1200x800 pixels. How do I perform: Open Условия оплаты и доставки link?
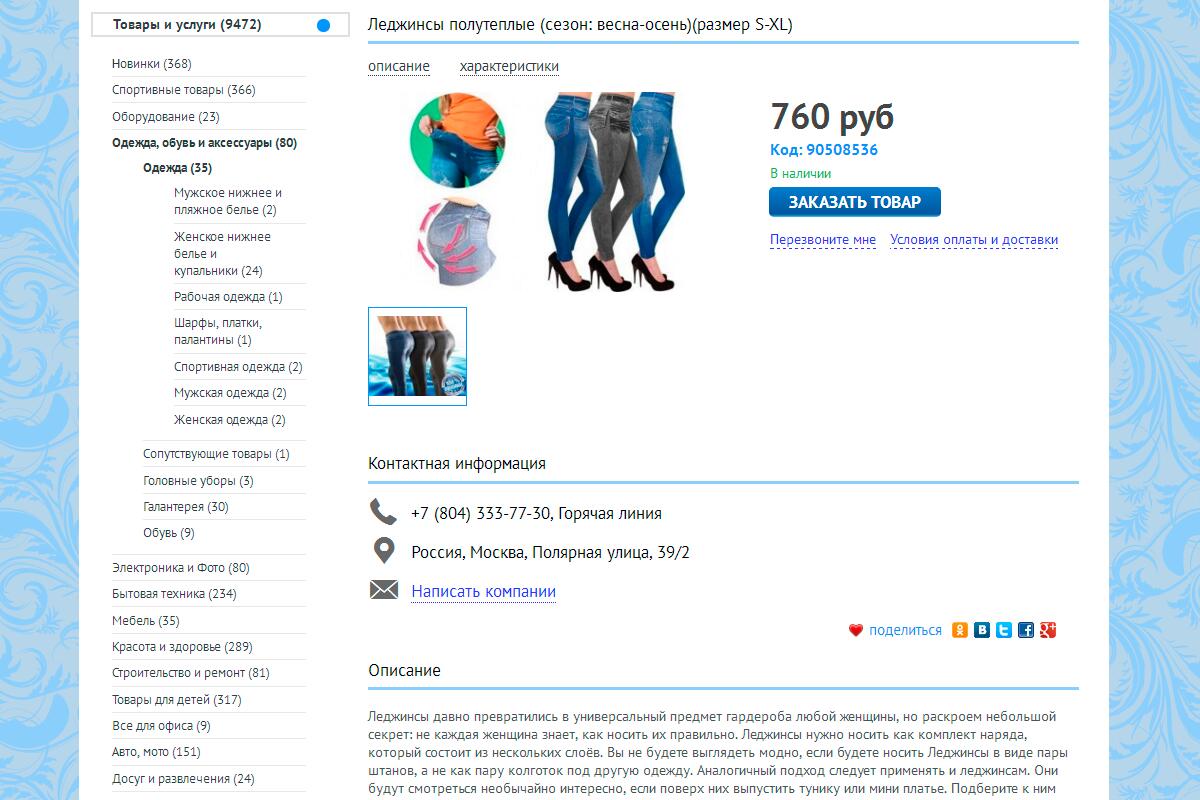click(x=974, y=240)
